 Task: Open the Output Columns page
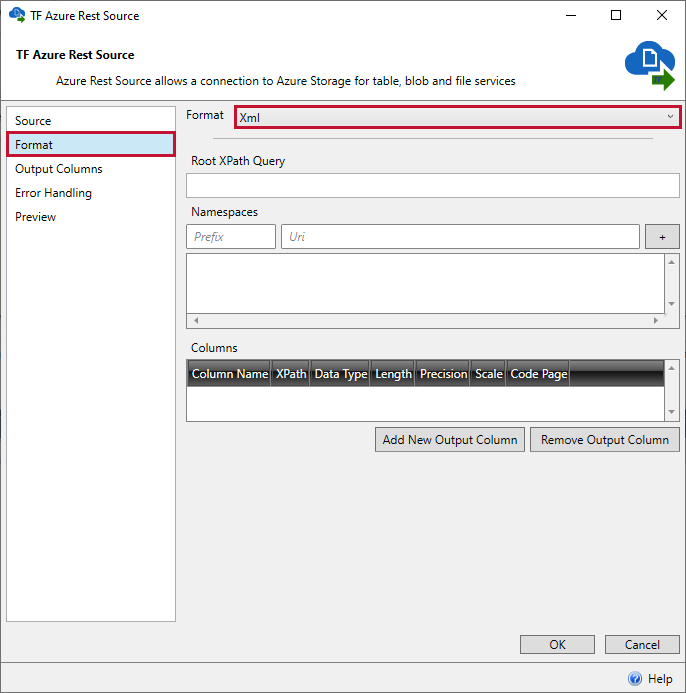click(91, 169)
